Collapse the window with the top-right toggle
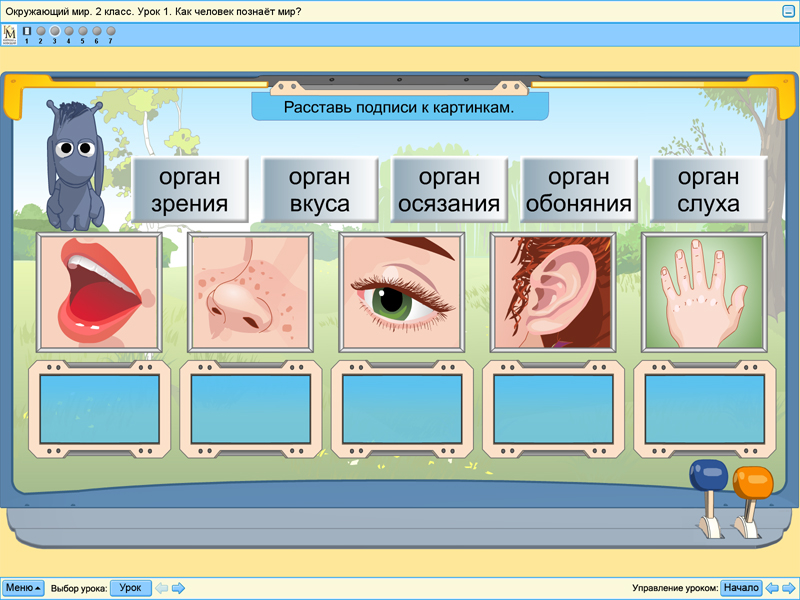800x600 pixels. coord(786,9)
